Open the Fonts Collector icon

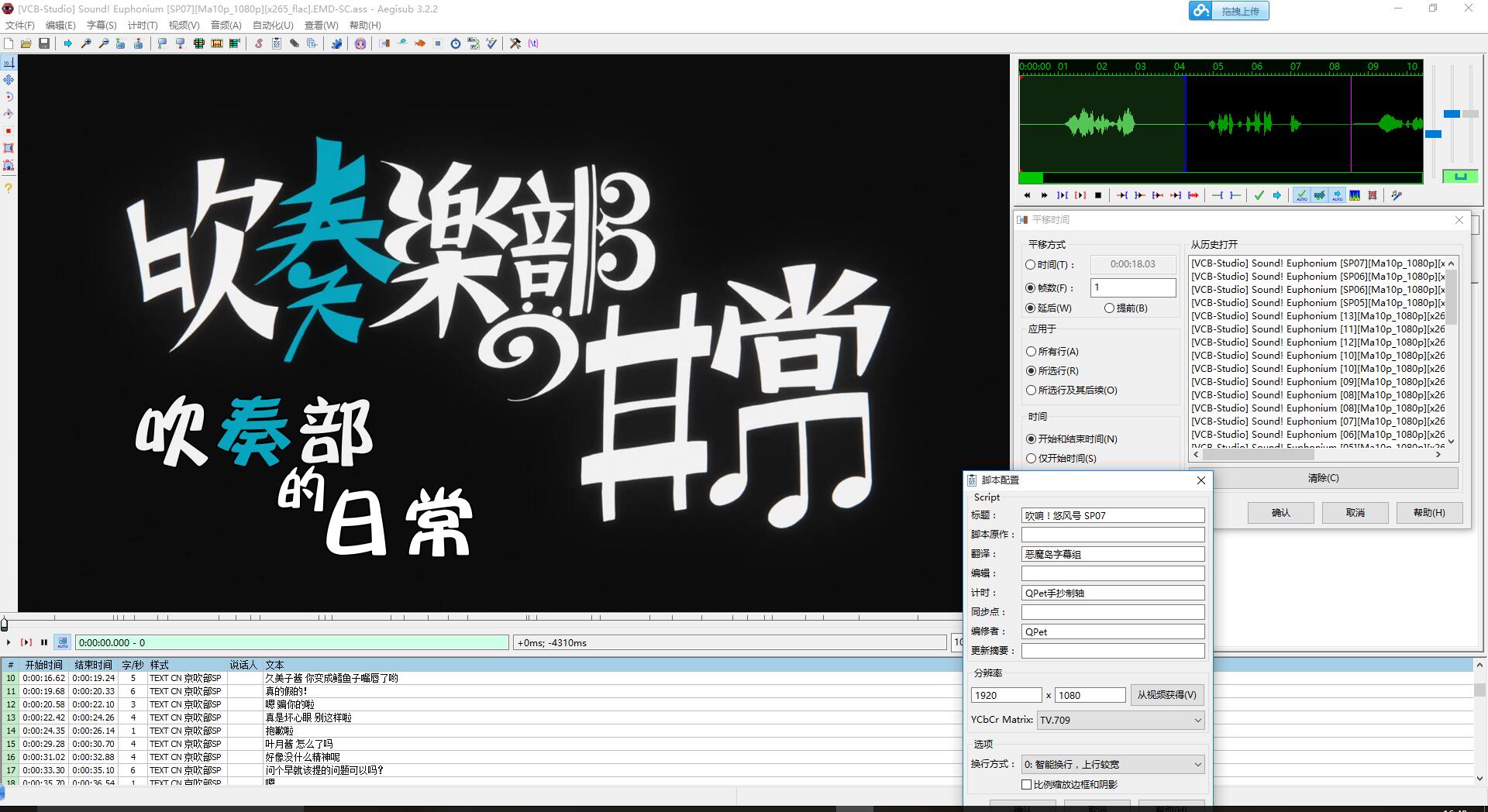point(312,43)
